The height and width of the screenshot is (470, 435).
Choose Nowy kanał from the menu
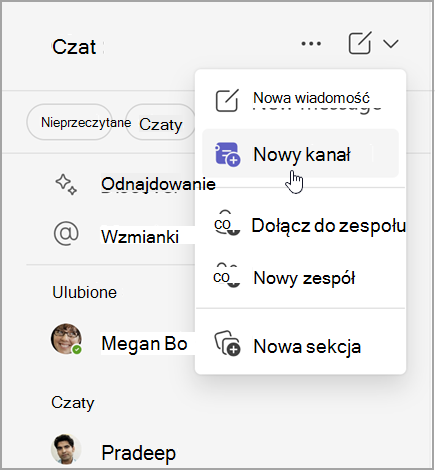[x=301, y=153]
